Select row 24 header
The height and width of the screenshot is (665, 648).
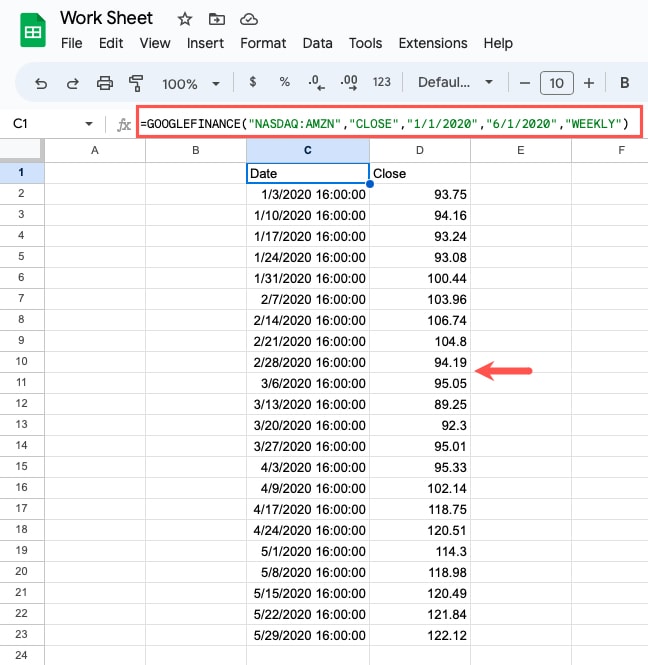click(22, 655)
